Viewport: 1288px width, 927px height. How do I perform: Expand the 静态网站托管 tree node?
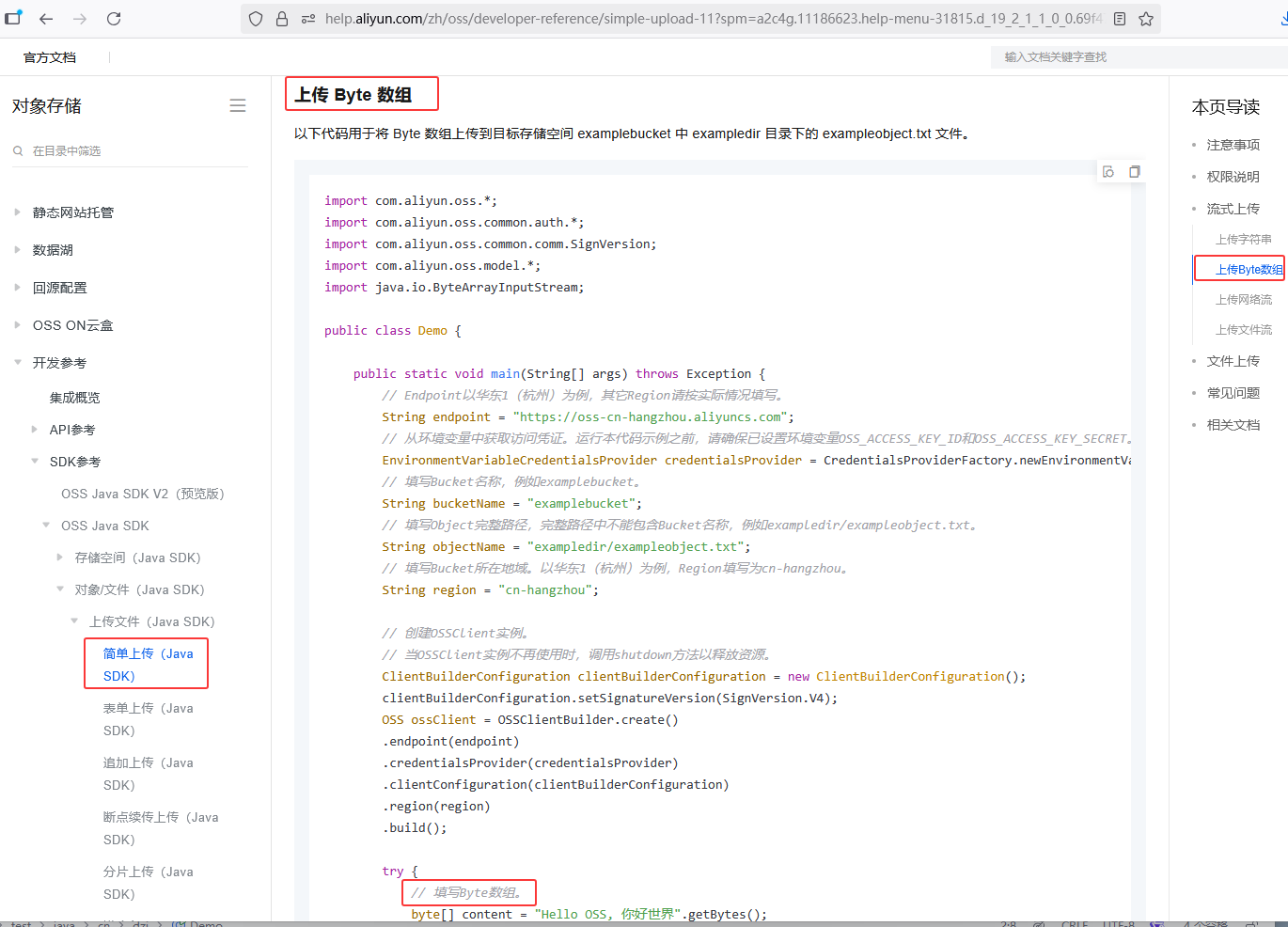(18, 212)
